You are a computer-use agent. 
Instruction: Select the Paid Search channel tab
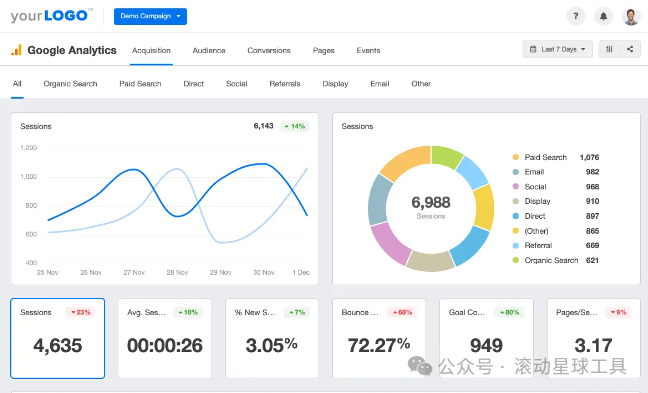pyautogui.click(x=140, y=84)
